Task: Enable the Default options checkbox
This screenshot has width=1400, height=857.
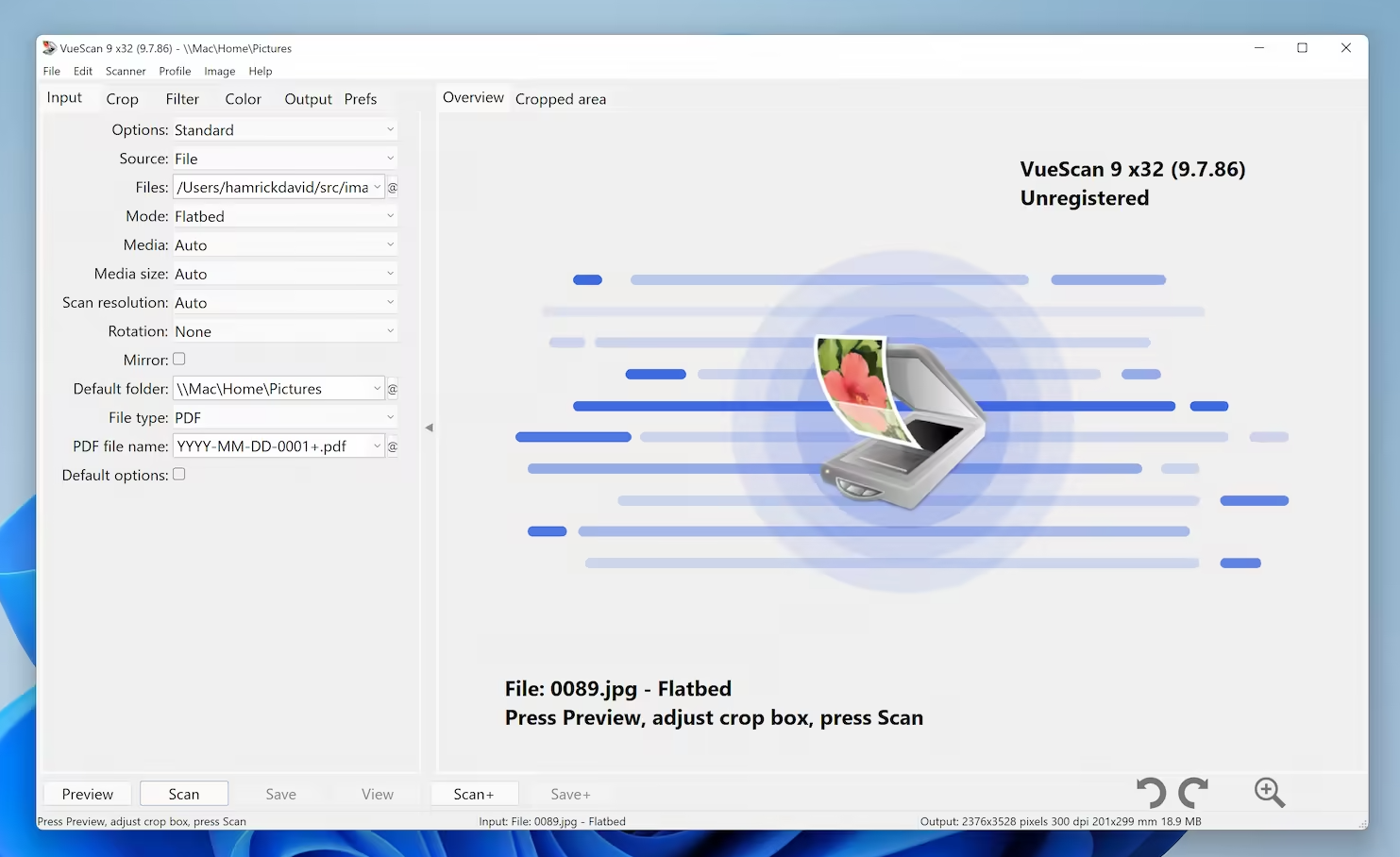Action: 179,475
